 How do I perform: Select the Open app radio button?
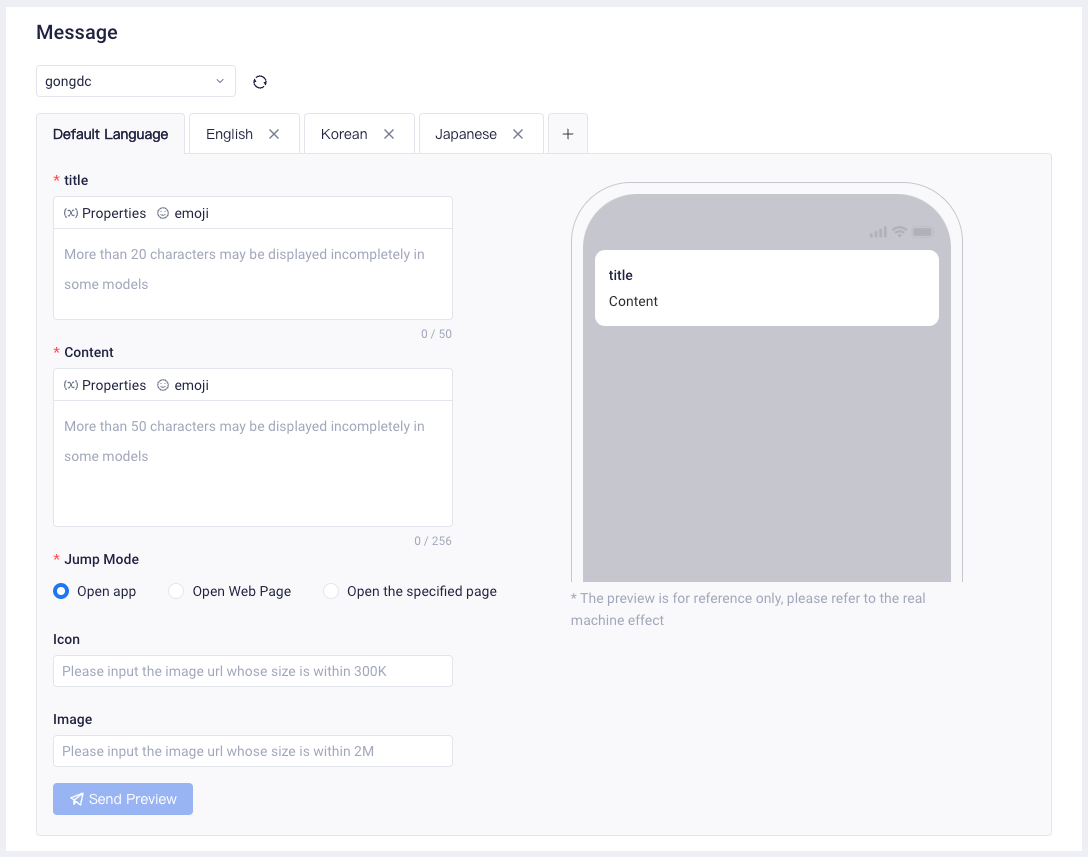[x=61, y=591]
